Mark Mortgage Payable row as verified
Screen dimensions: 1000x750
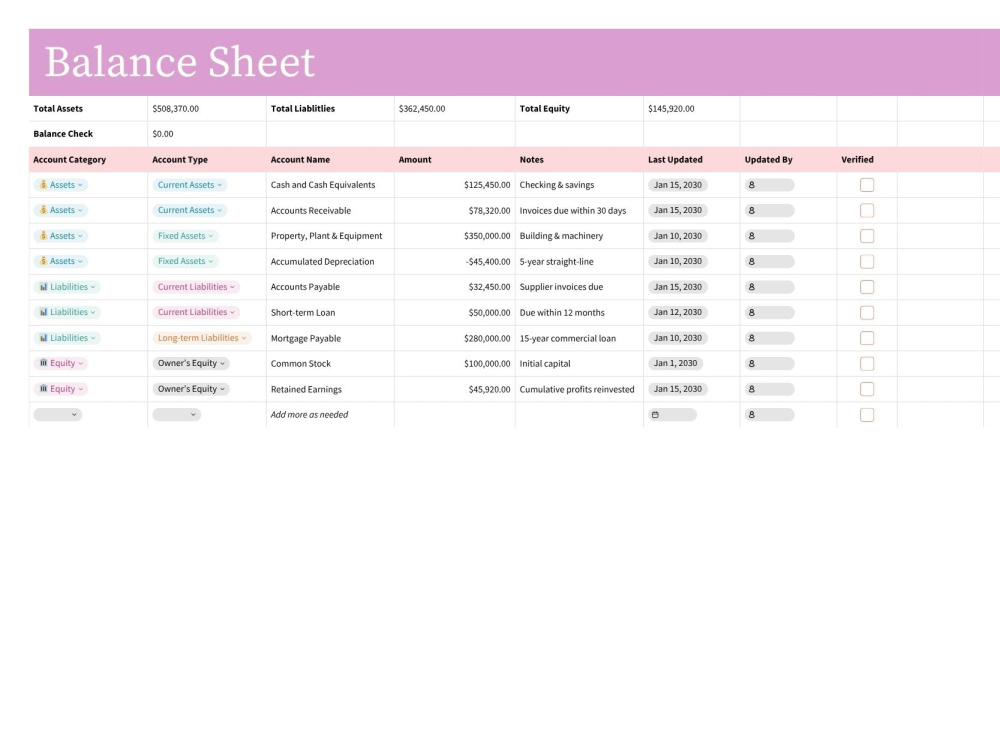coord(867,338)
